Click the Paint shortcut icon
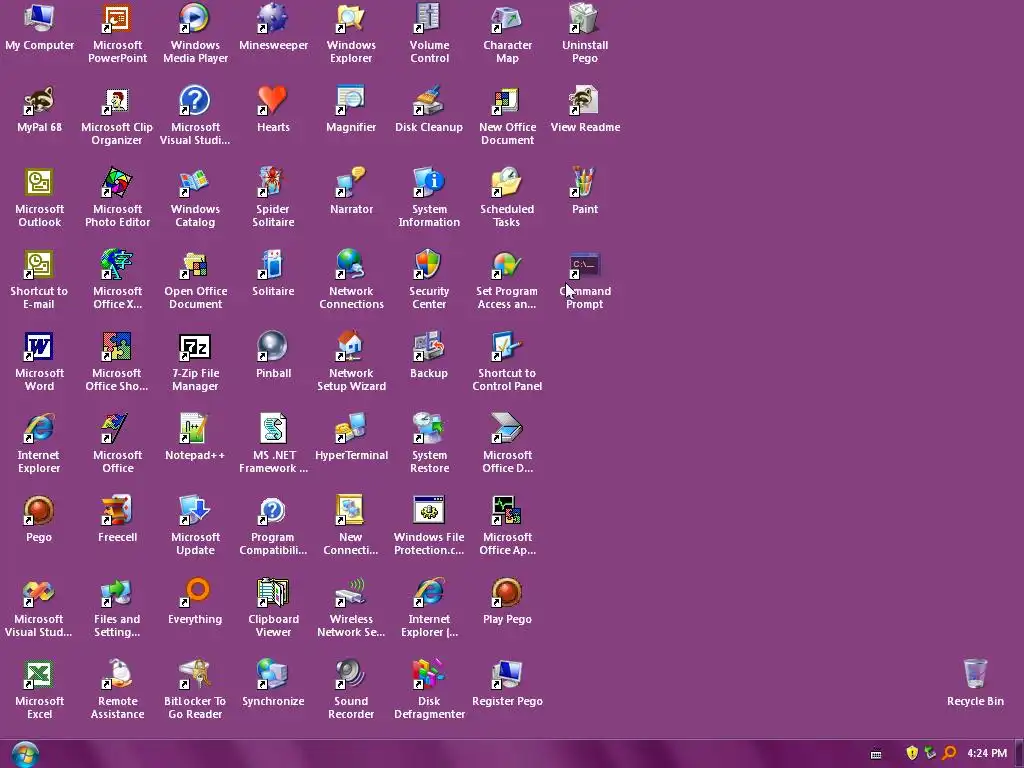The image size is (1024, 768). (584, 183)
